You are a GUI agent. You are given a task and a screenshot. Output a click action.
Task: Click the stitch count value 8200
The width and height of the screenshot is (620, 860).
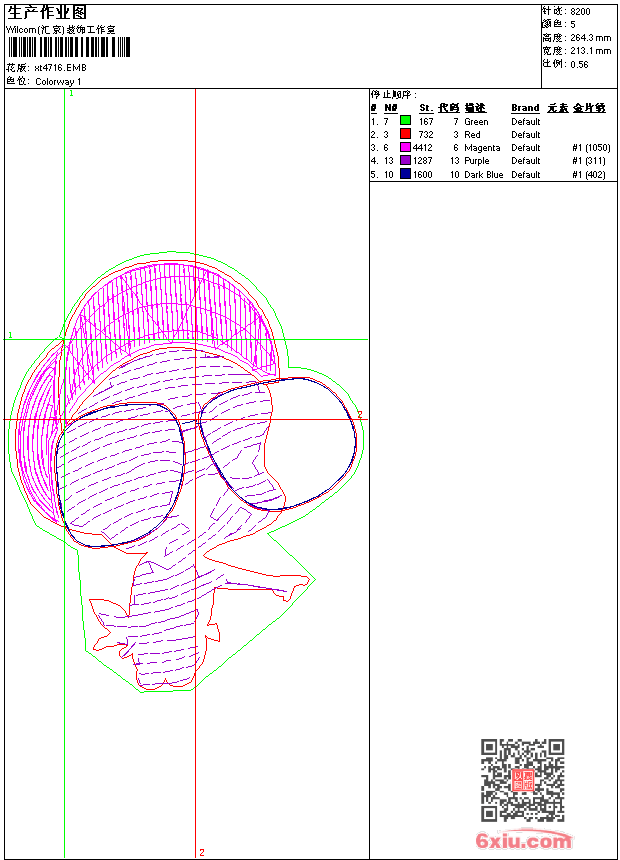click(580, 12)
